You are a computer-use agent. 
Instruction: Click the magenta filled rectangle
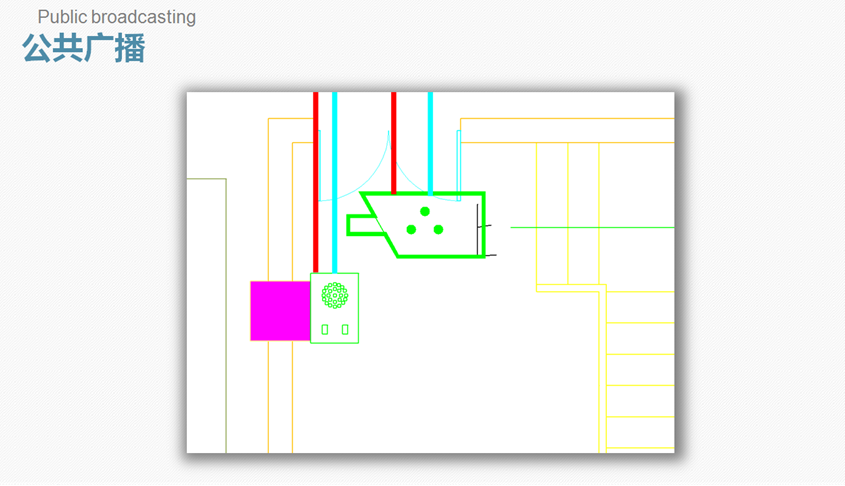pos(280,311)
